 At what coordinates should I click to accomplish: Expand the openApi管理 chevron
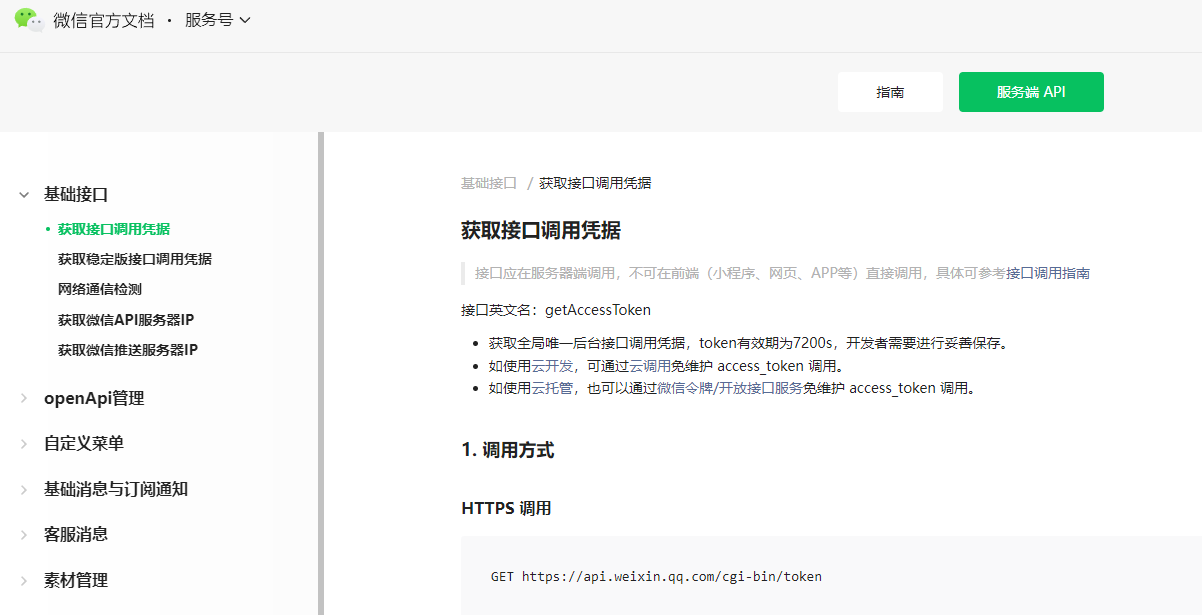pyautogui.click(x=24, y=398)
